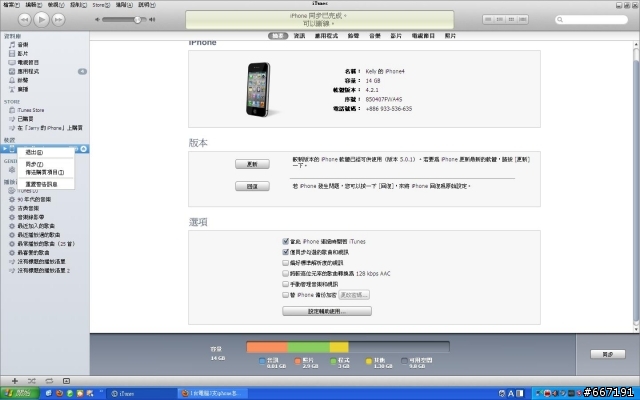This screenshot has height=400, width=640.
Task: Click the 同步 button at bottom right
Action: point(608,354)
